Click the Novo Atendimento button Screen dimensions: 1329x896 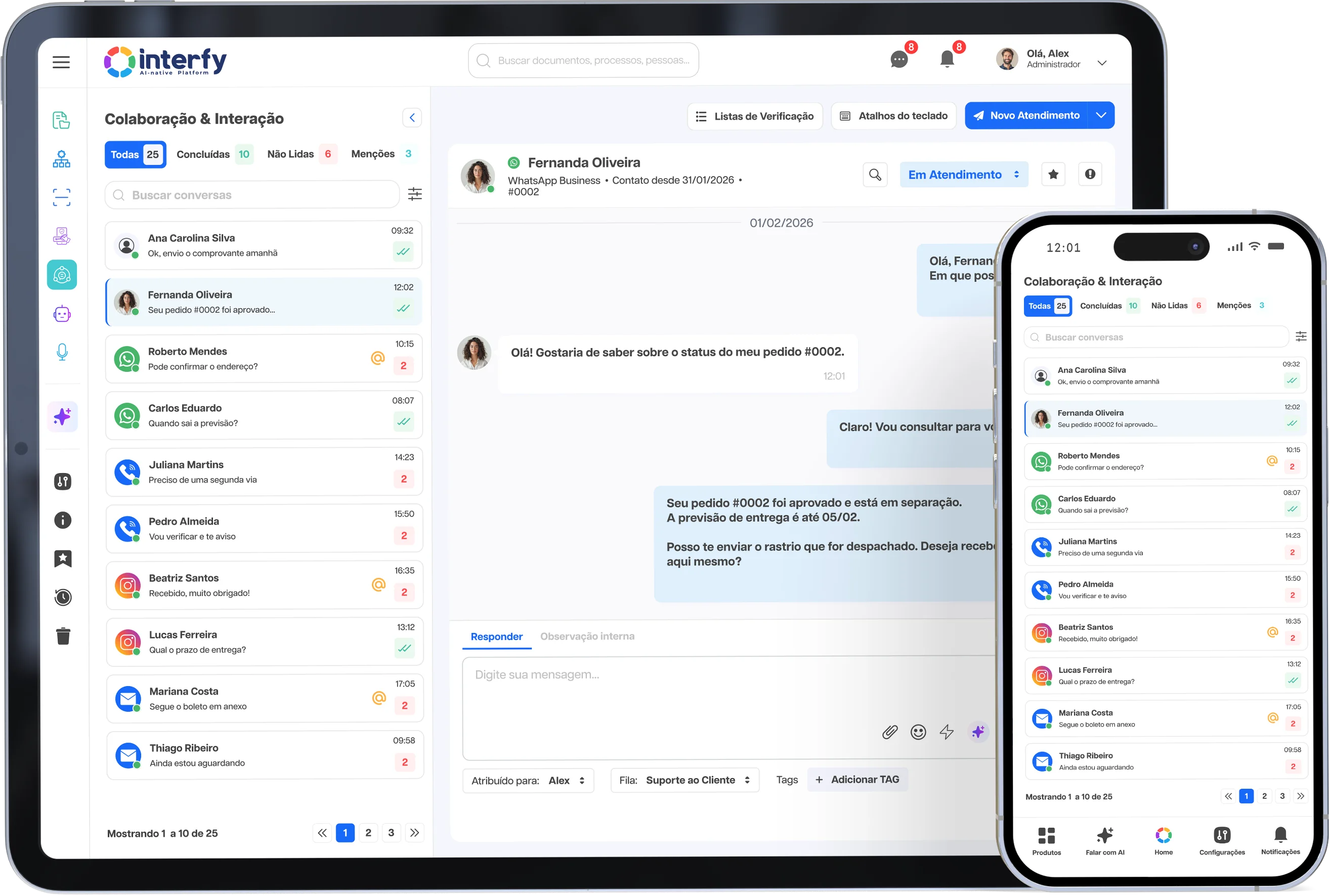click(x=1027, y=115)
